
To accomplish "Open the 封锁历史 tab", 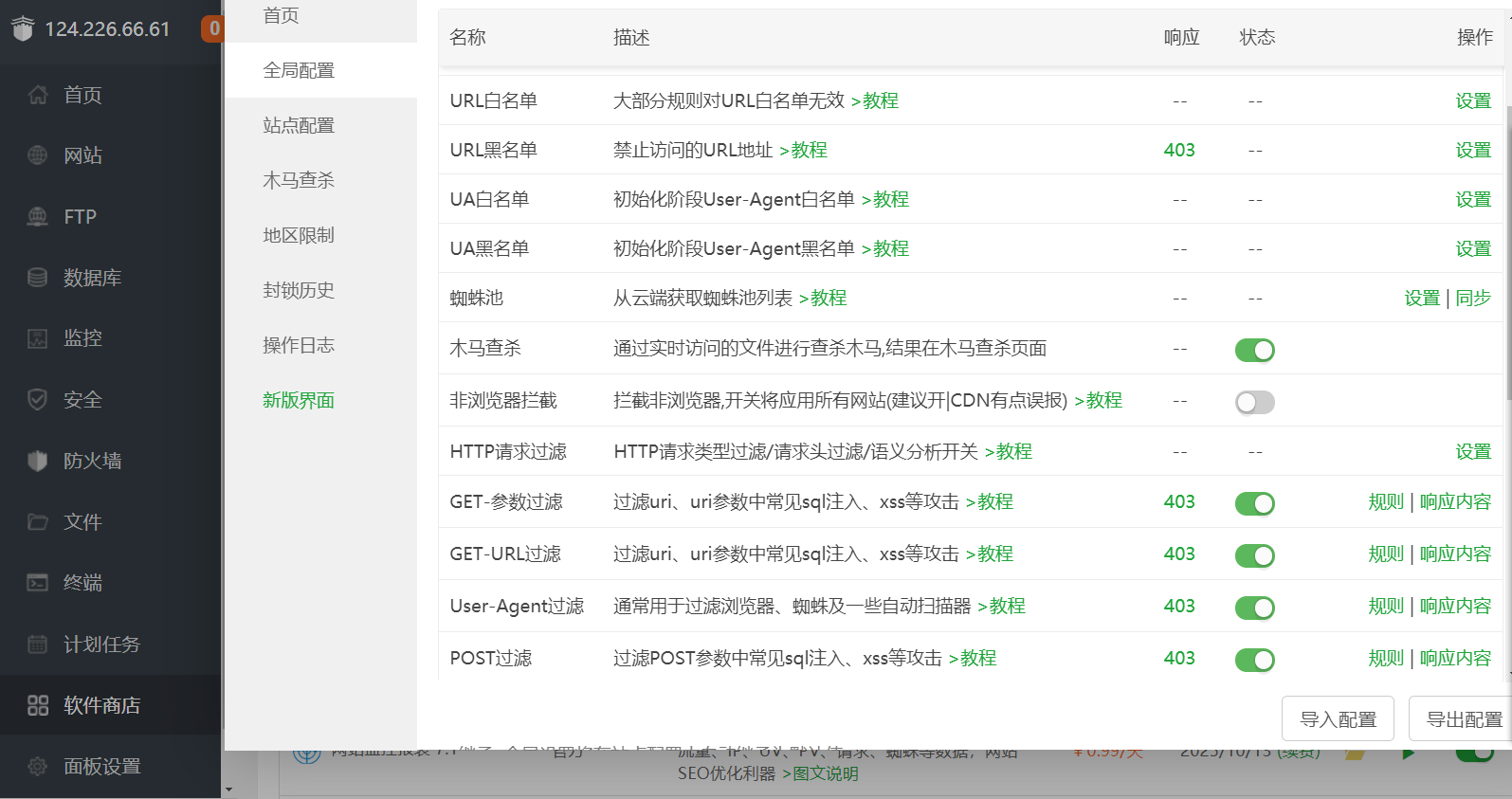I will click(x=320, y=290).
